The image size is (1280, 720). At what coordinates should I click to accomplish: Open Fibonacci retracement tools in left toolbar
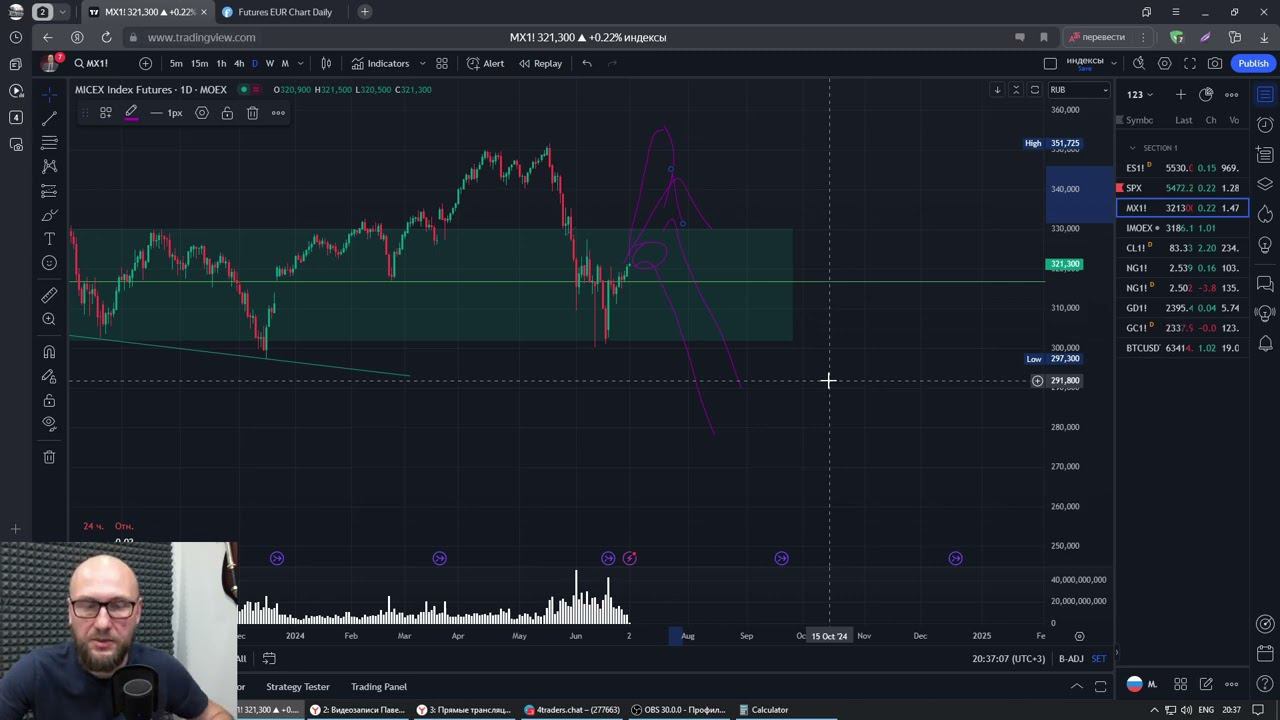[49, 142]
